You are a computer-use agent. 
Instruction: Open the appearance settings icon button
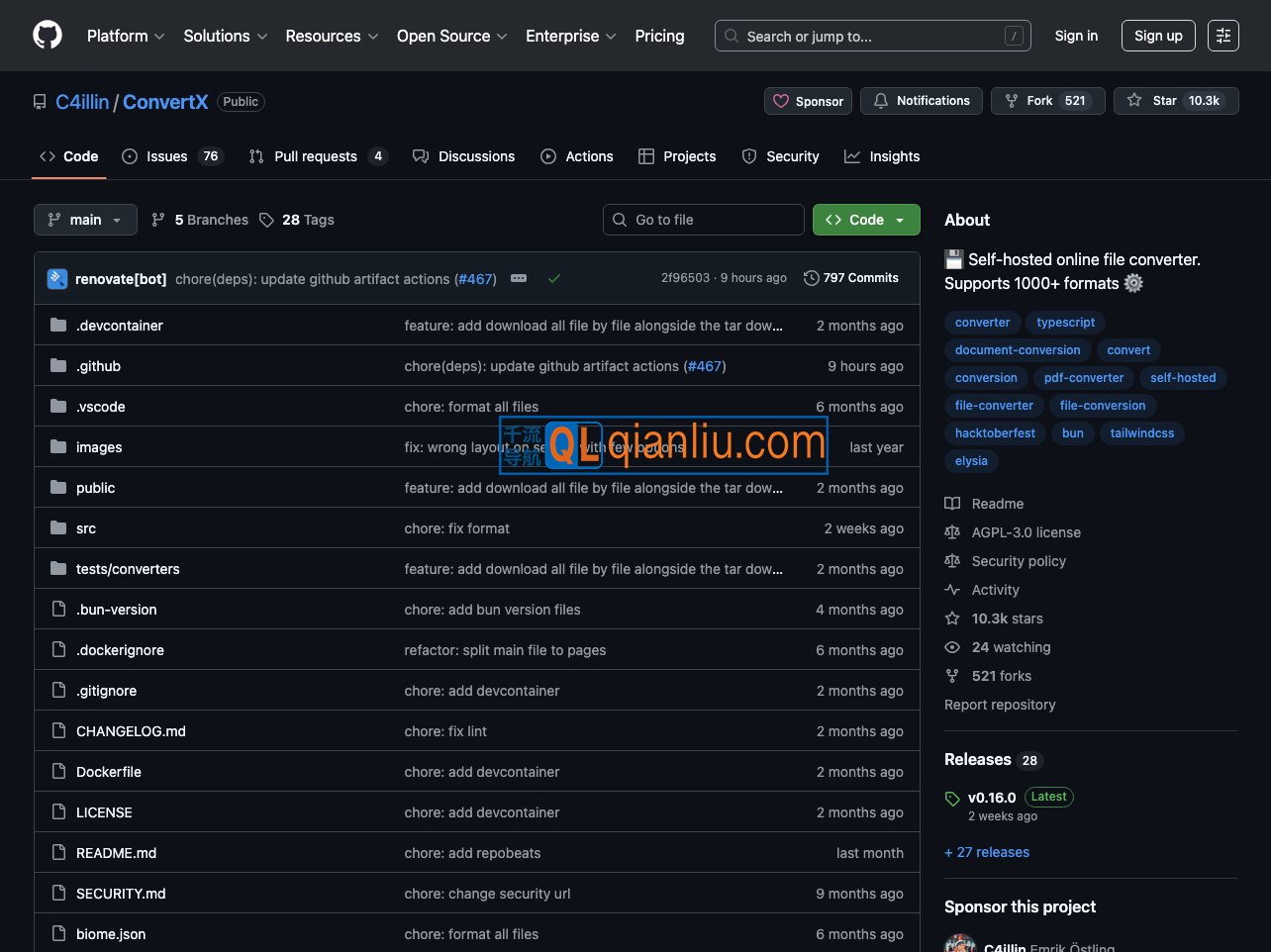[x=1223, y=36]
